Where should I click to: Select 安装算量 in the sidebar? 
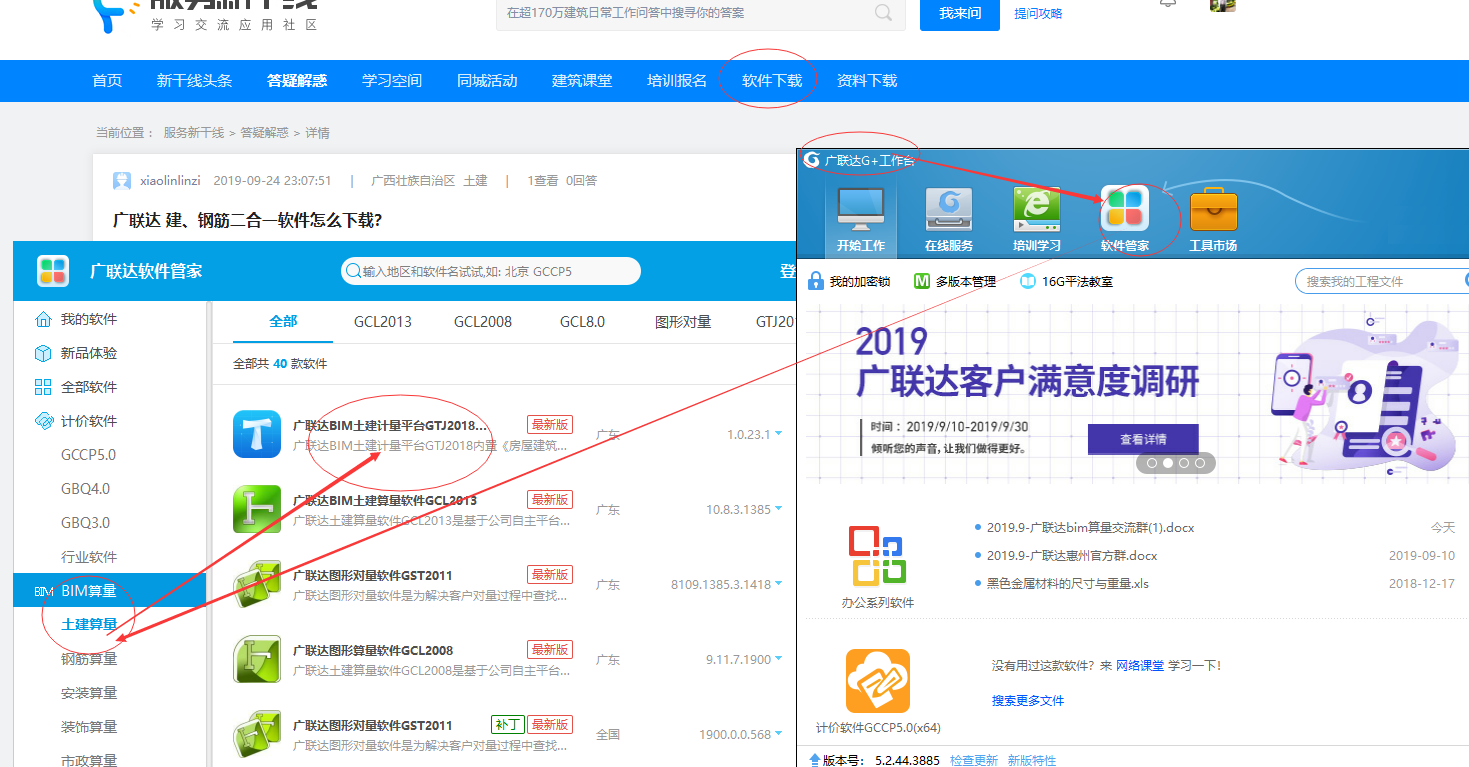tap(89, 693)
